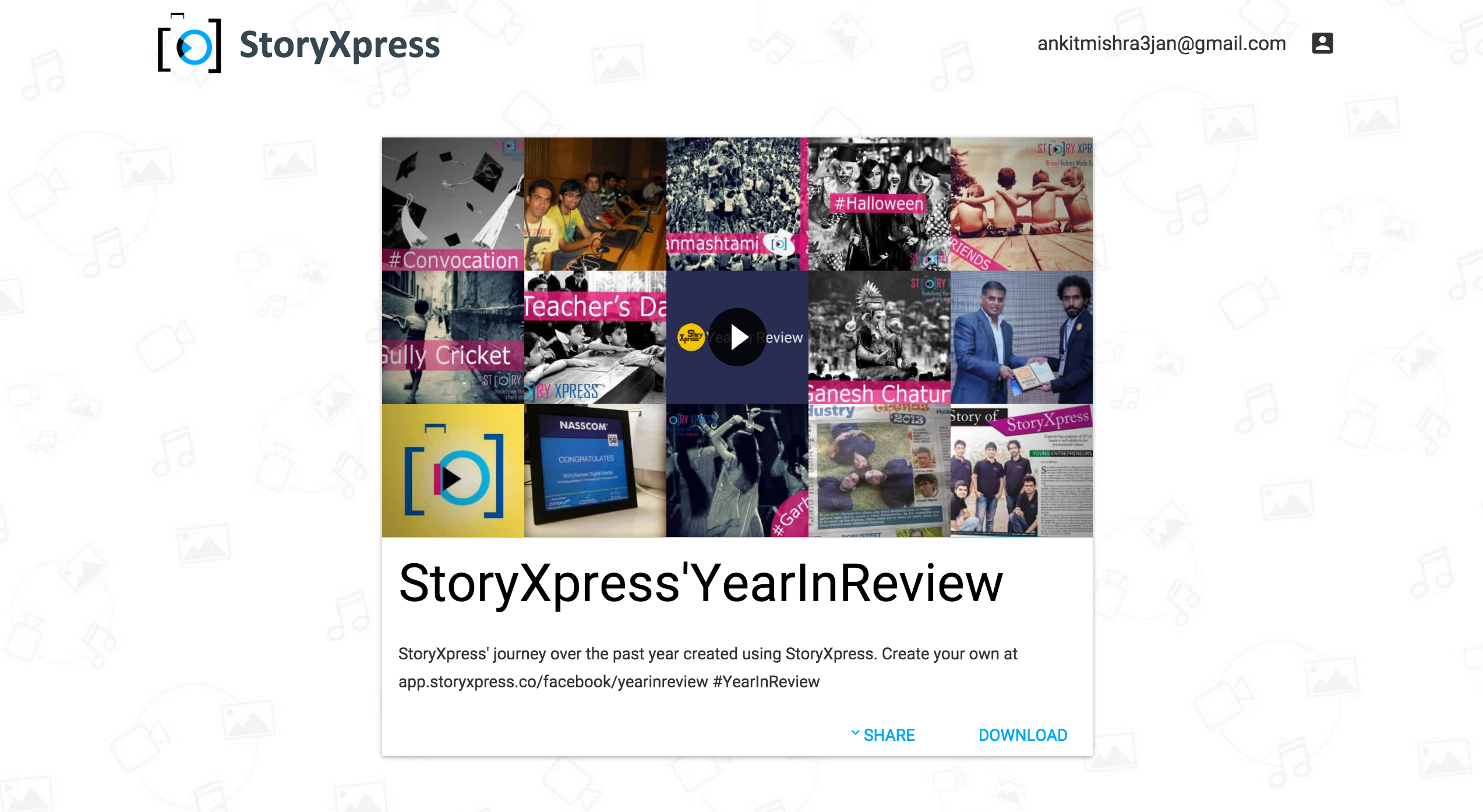Screen dimensions: 1483x812
Task: Click the yellow StoryXpress logo tile
Action: [x=453, y=471]
